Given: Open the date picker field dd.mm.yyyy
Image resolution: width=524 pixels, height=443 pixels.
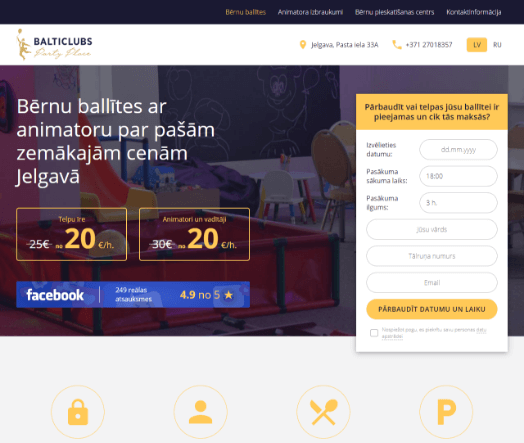Looking at the screenshot, I should click(x=458, y=150).
